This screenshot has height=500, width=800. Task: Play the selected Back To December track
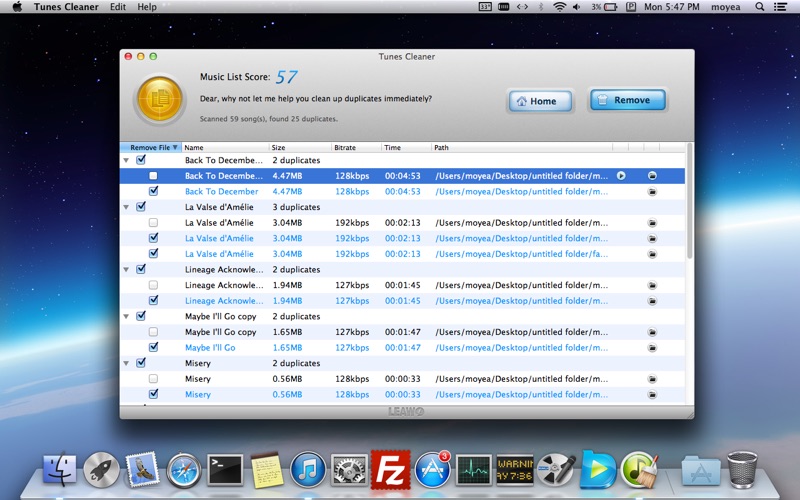tap(621, 176)
